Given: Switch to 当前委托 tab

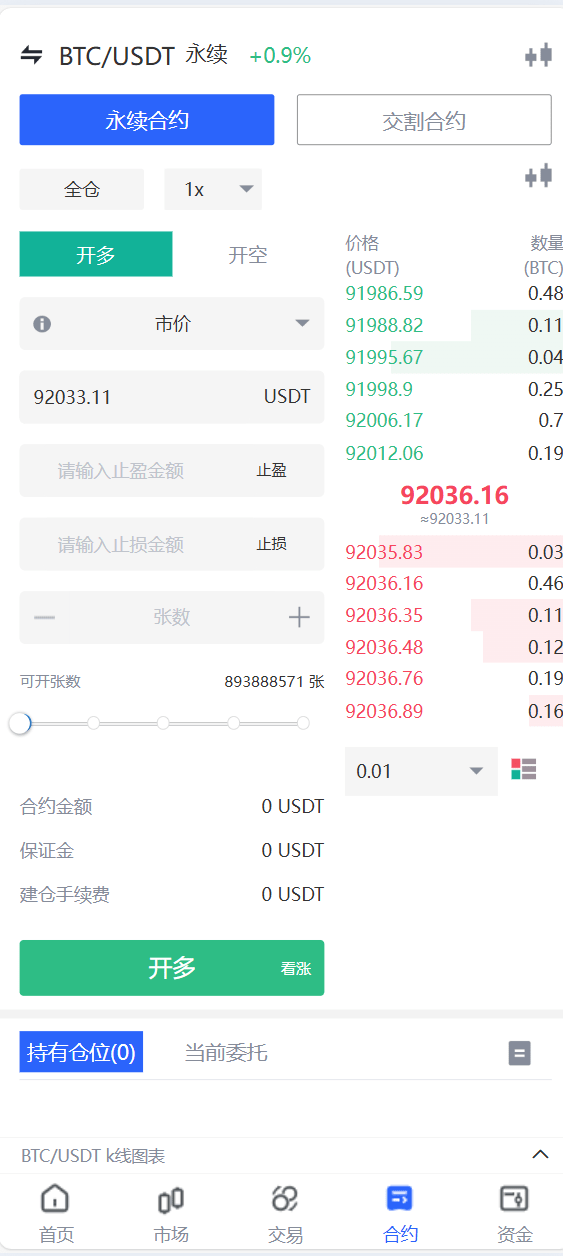Looking at the screenshot, I should click(x=226, y=1052).
